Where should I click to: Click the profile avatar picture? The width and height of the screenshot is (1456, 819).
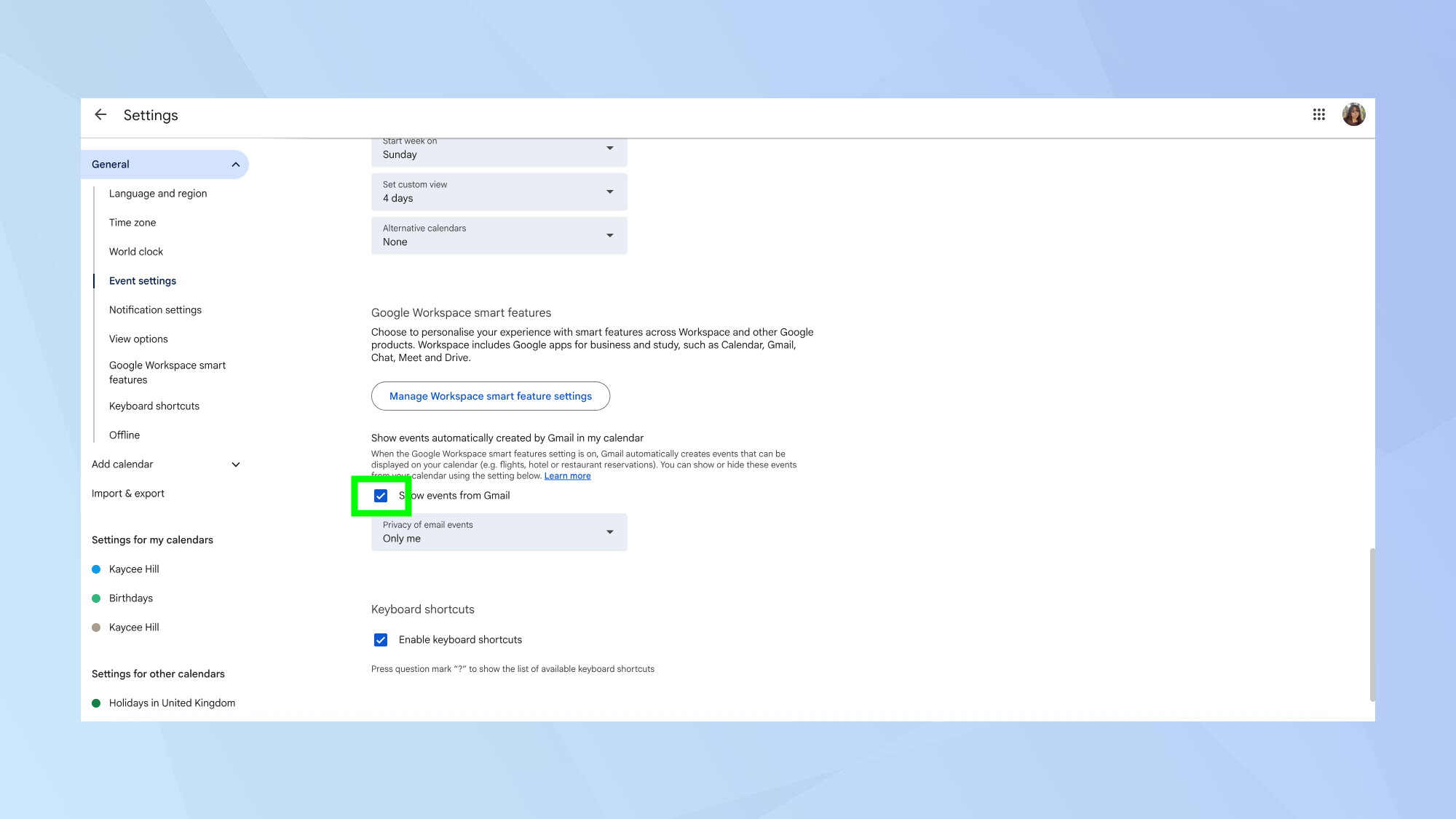[1353, 114]
